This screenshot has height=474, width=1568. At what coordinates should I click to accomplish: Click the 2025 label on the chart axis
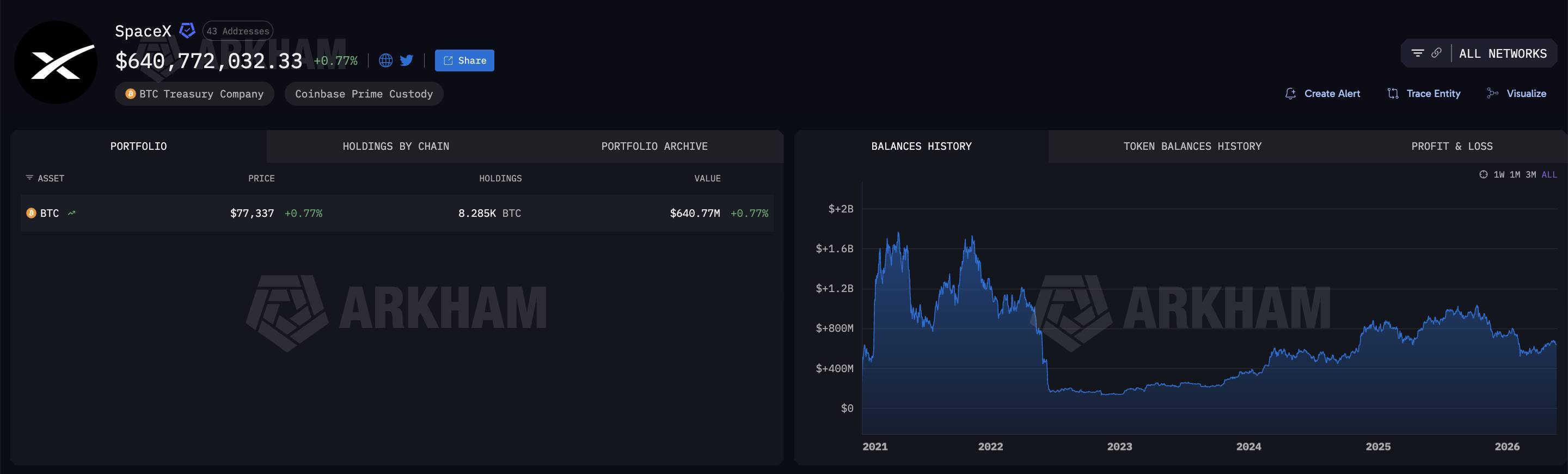tap(1378, 447)
